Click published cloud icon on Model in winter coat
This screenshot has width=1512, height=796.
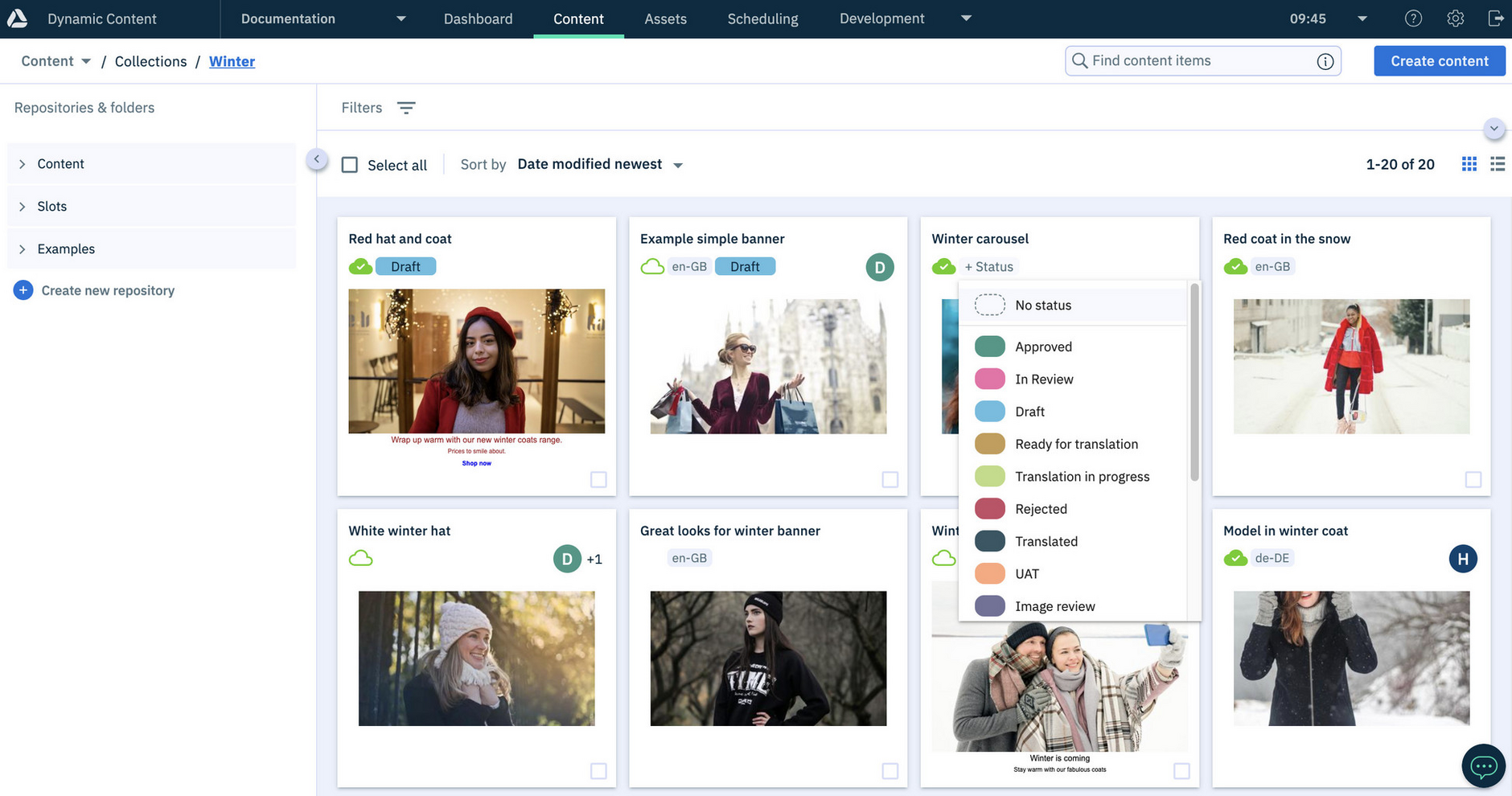coord(1235,558)
